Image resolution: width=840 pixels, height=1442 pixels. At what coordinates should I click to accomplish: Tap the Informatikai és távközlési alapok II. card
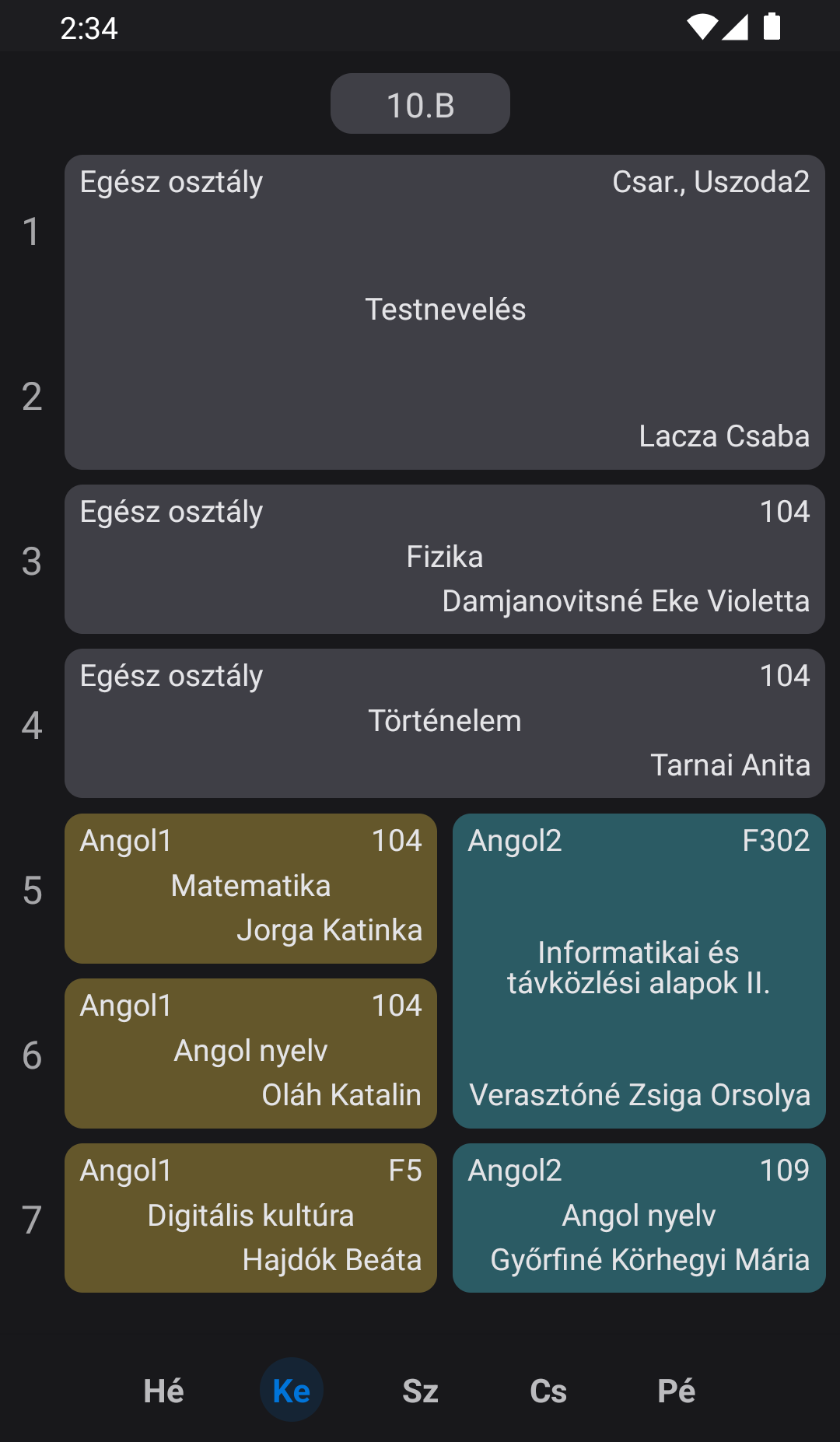click(x=639, y=969)
